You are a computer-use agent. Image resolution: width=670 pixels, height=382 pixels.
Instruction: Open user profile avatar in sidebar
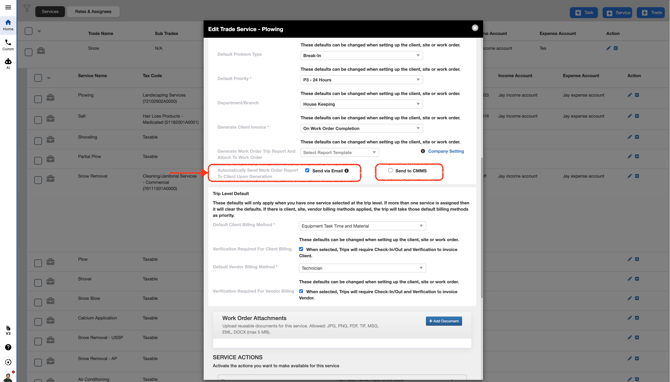pos(8,378)
